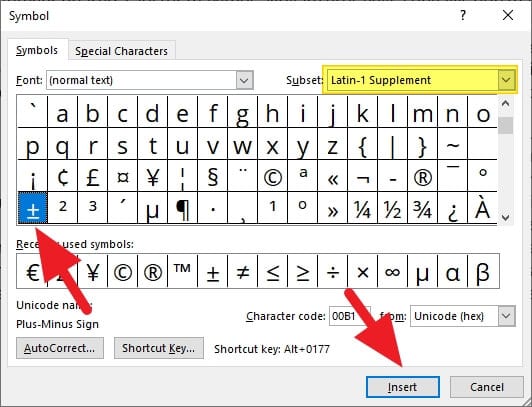Select the division ÷ symbol
This screenshot has width=532, height=407.
[x=332, y=271]
